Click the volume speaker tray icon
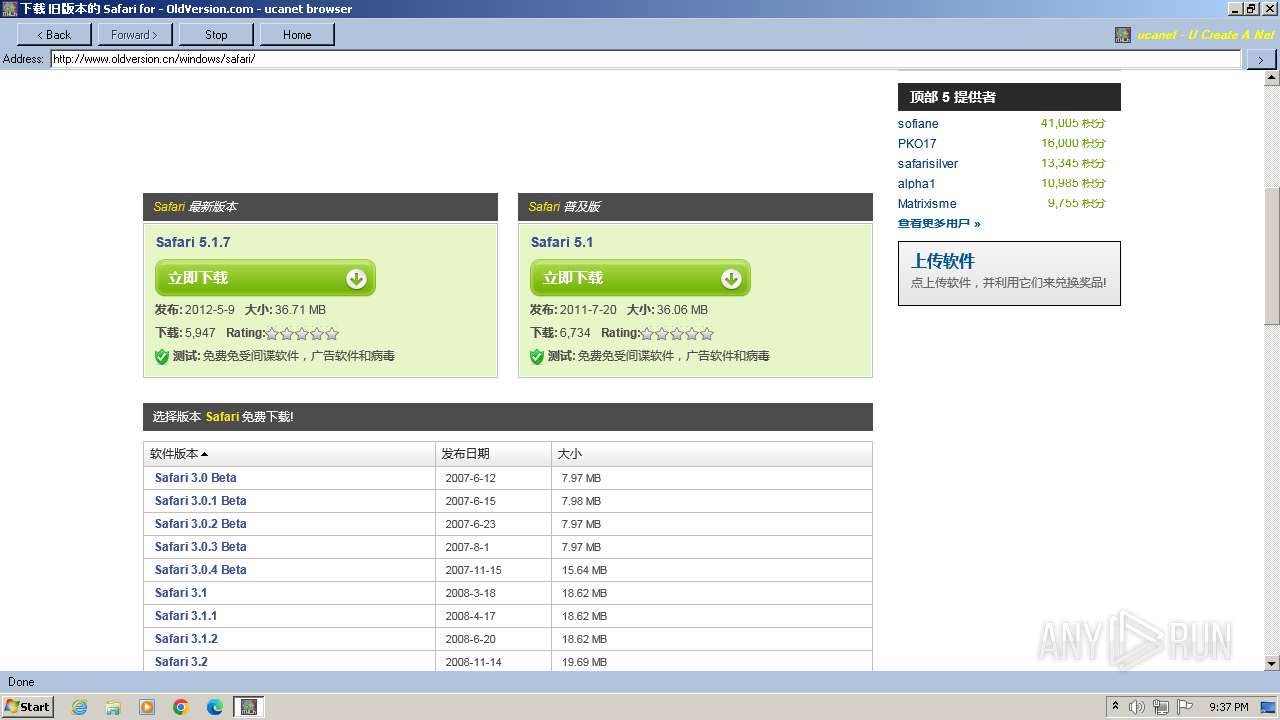1280x720 pixels. click(1137, 707)
